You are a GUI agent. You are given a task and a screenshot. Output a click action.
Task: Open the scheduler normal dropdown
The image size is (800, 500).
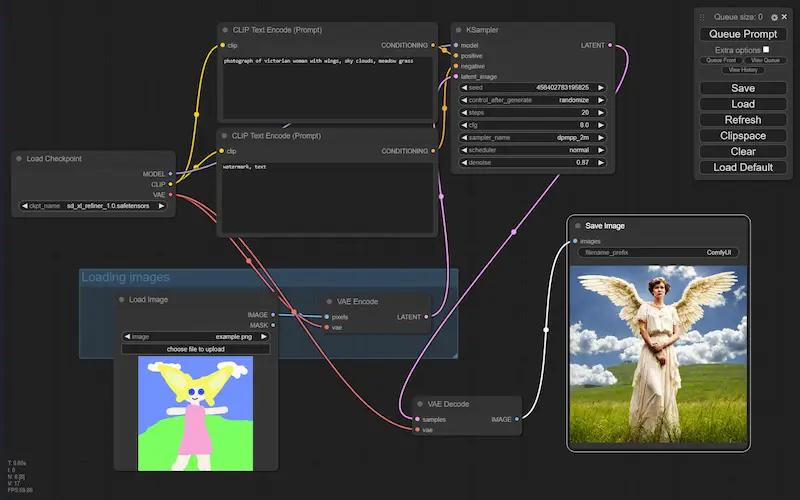(x=533, y=150)
